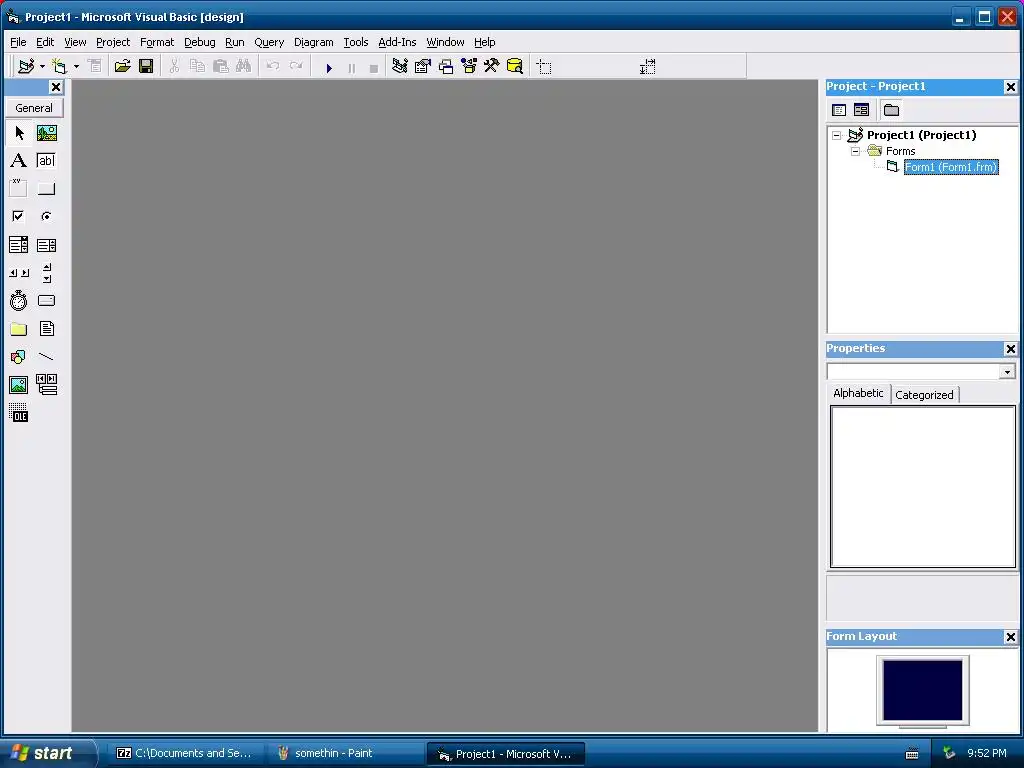Select the horizontal scrollbar control tool

[x=19, y=272]
